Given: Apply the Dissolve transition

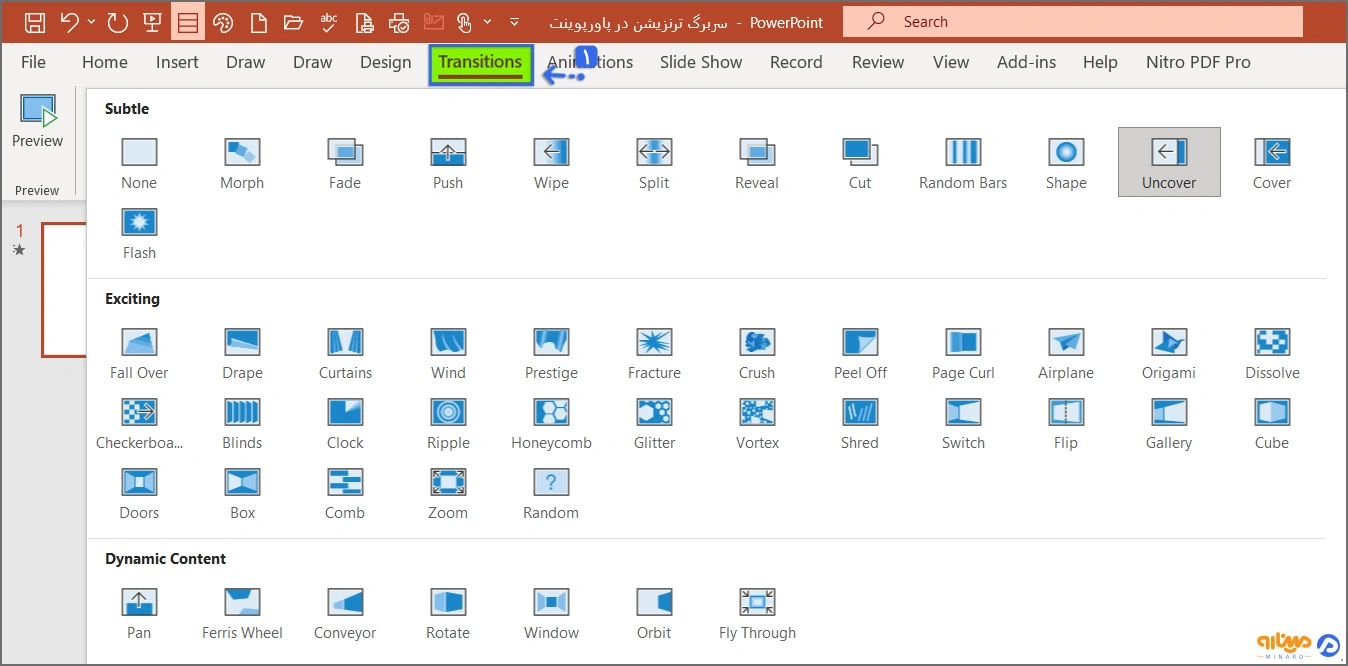Looking at the screenshot, I should 1272,353.
